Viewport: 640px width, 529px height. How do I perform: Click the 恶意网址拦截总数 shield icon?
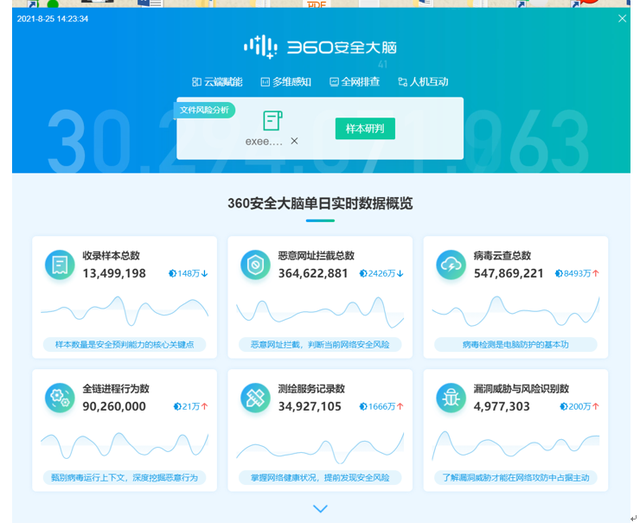256,264
